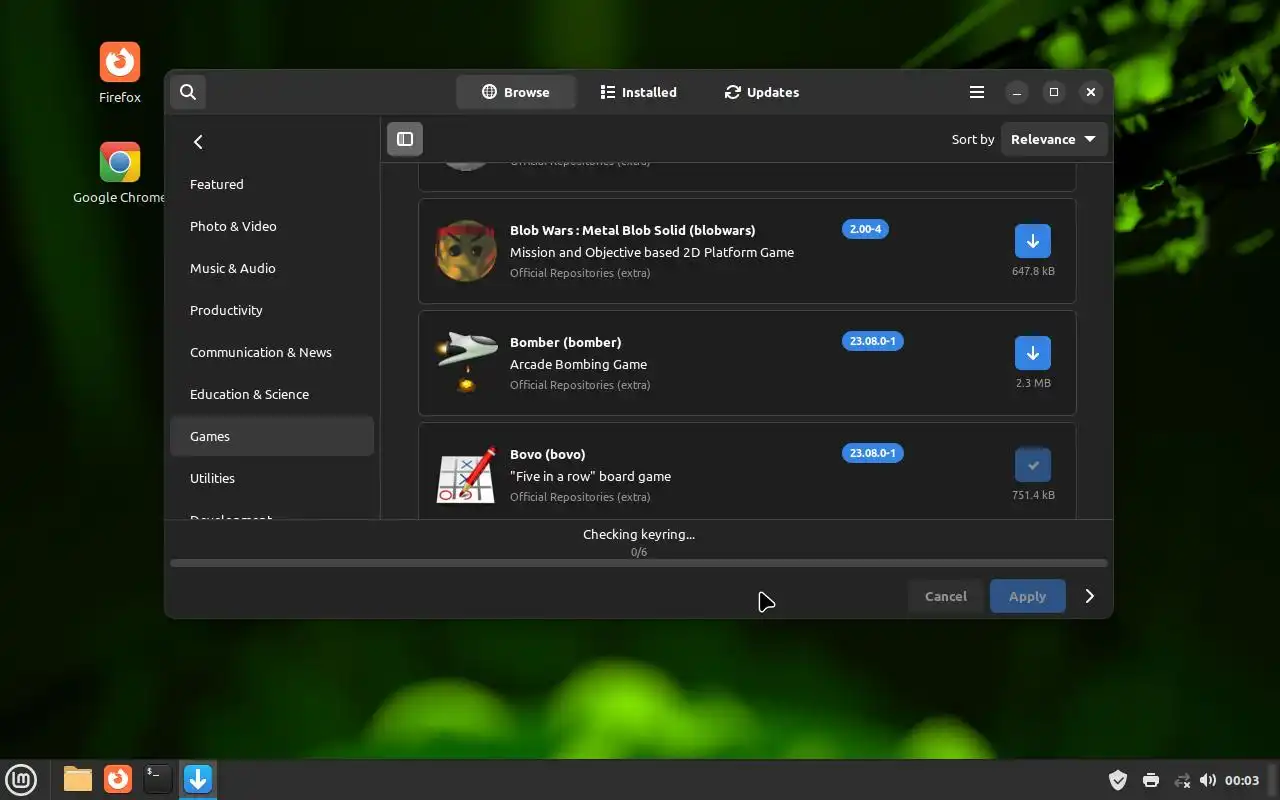Viewport: 1280px width, 800px height.
Task: Open the Bomber (bomber) title
Action: click(565, 342)
